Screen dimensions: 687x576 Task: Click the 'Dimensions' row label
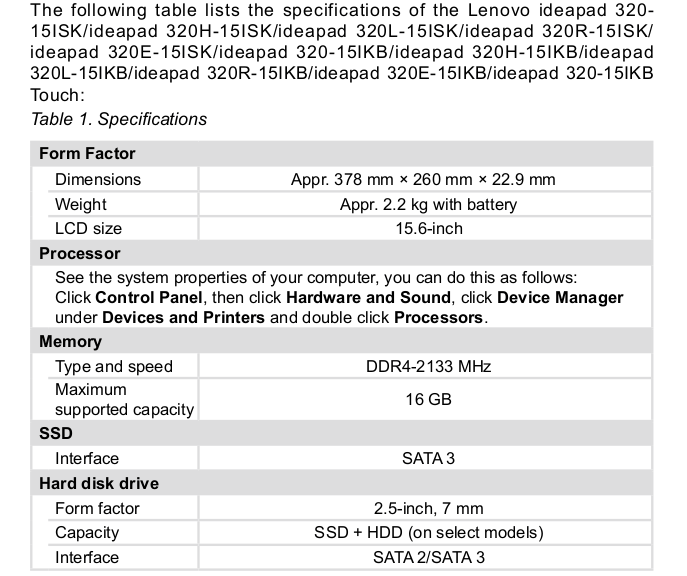[98, 180]
